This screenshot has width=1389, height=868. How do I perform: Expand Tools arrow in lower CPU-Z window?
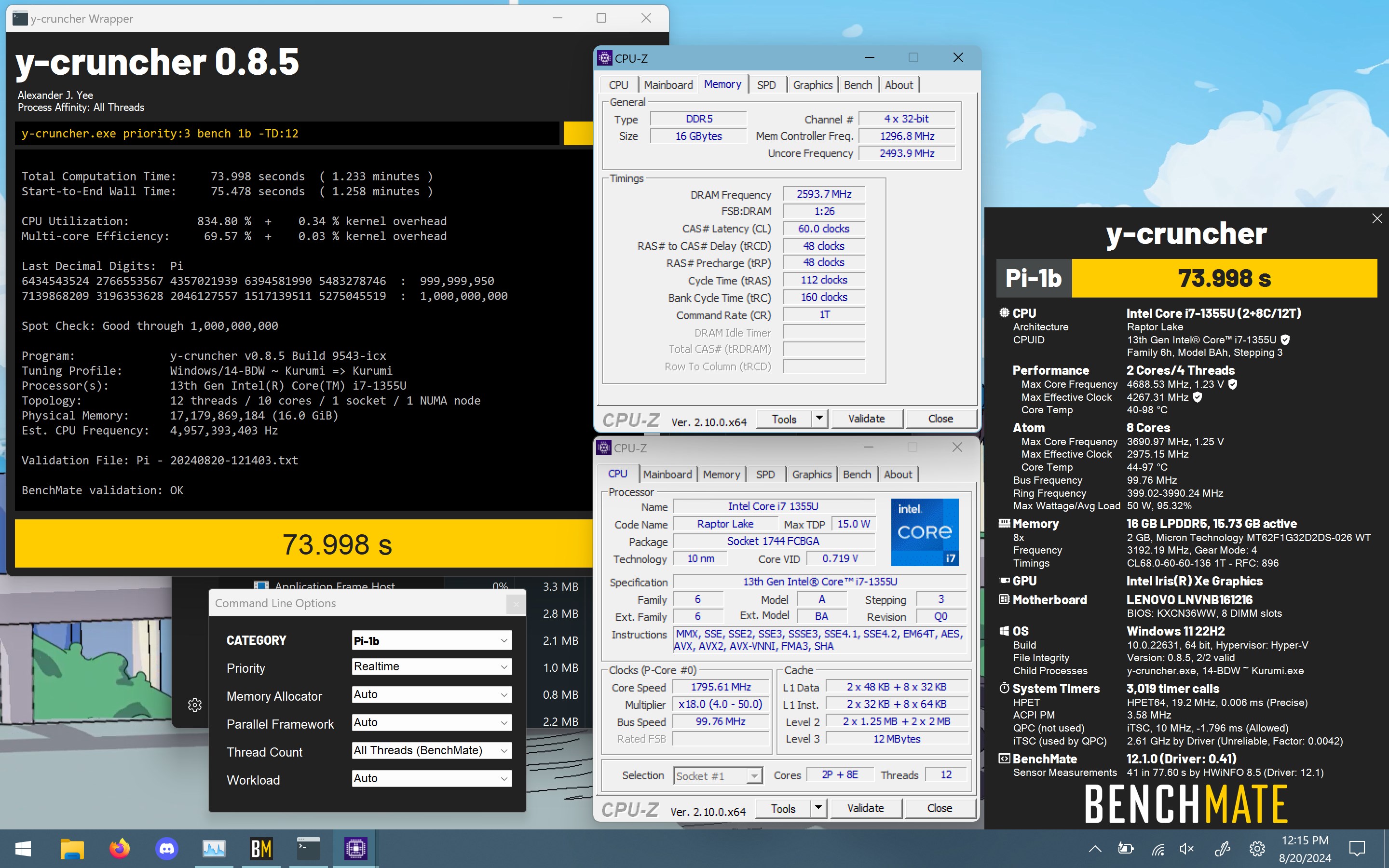click(818, 808)
